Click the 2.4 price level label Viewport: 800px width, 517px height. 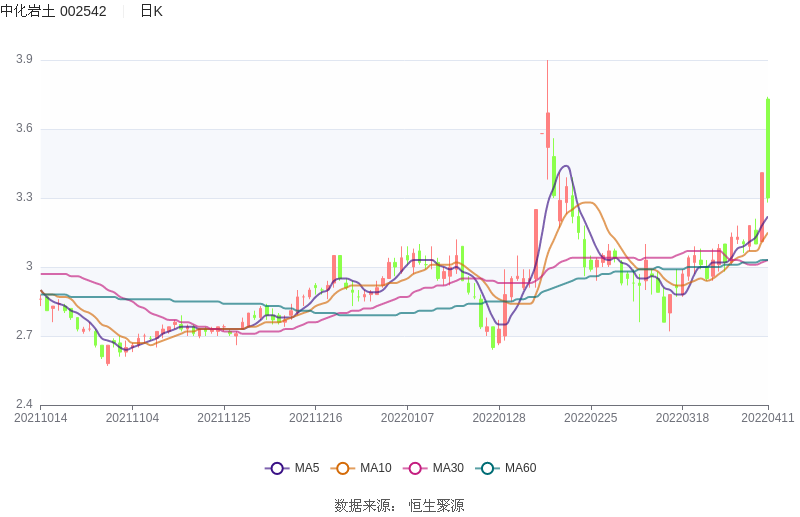coord(24,405)
